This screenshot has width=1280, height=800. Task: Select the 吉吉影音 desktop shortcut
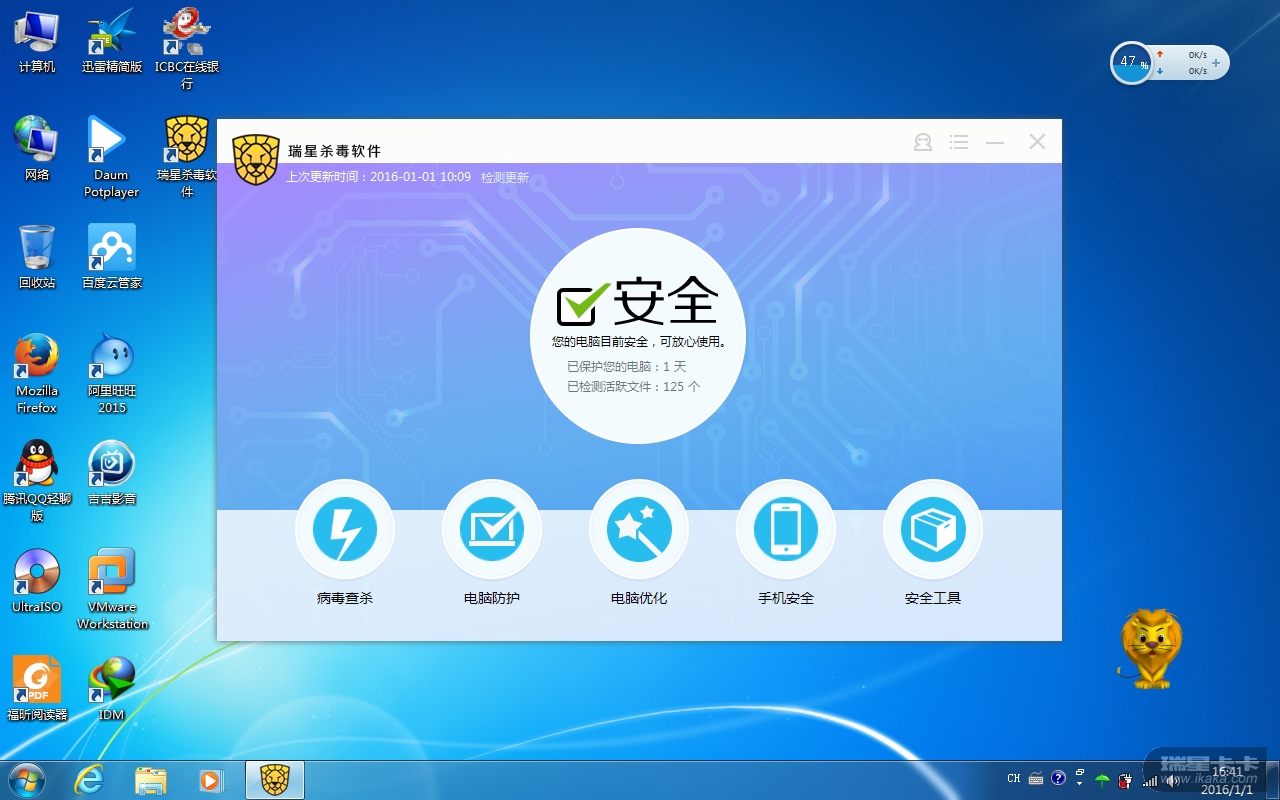tap(112, 473)
